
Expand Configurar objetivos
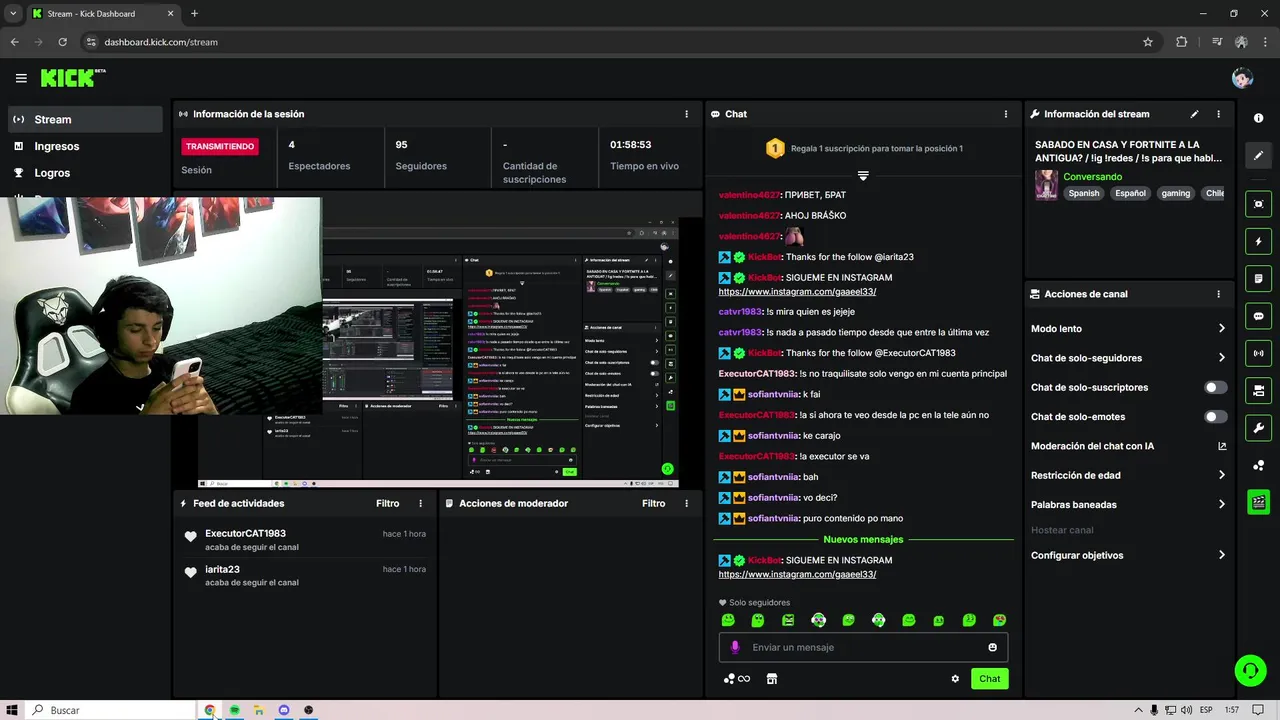(x=1128, y=555)
